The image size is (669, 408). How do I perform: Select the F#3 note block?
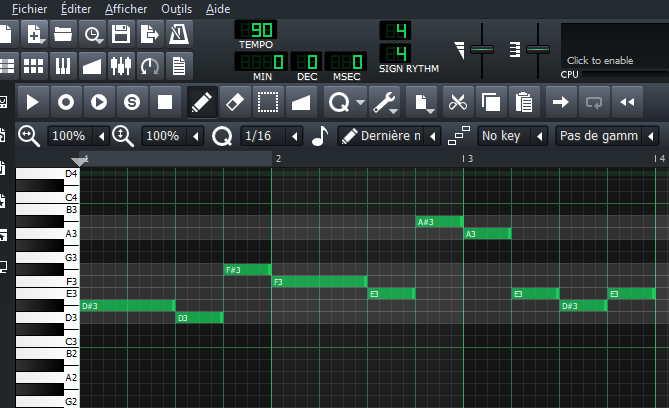(247, 270)
